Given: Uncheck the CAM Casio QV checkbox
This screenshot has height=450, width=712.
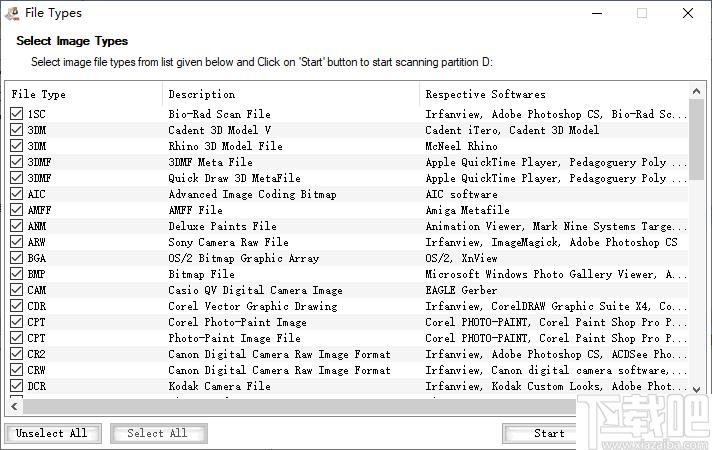Looking at the screenshot, I should (17, 290).
